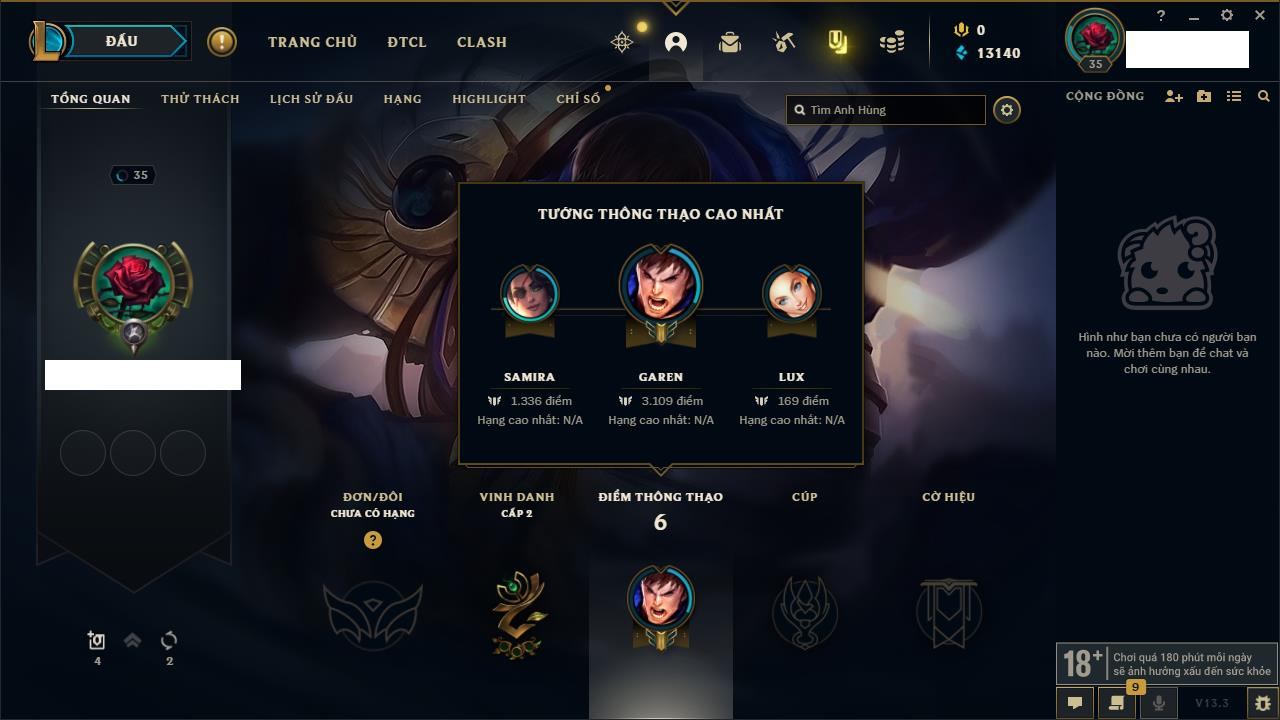Click the Tìm Anh Hùng search field
Viewport: 1280px width, 720px height.
click(x=886, y=110)
